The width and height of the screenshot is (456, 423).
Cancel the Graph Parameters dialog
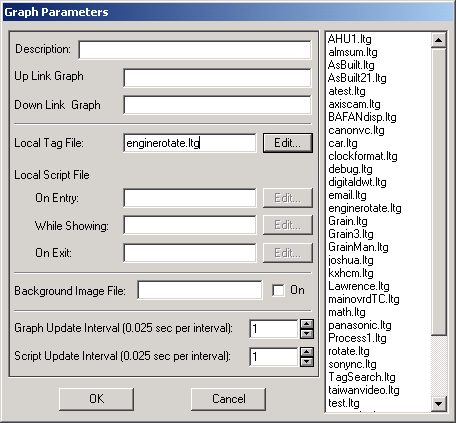pos(228,399)
